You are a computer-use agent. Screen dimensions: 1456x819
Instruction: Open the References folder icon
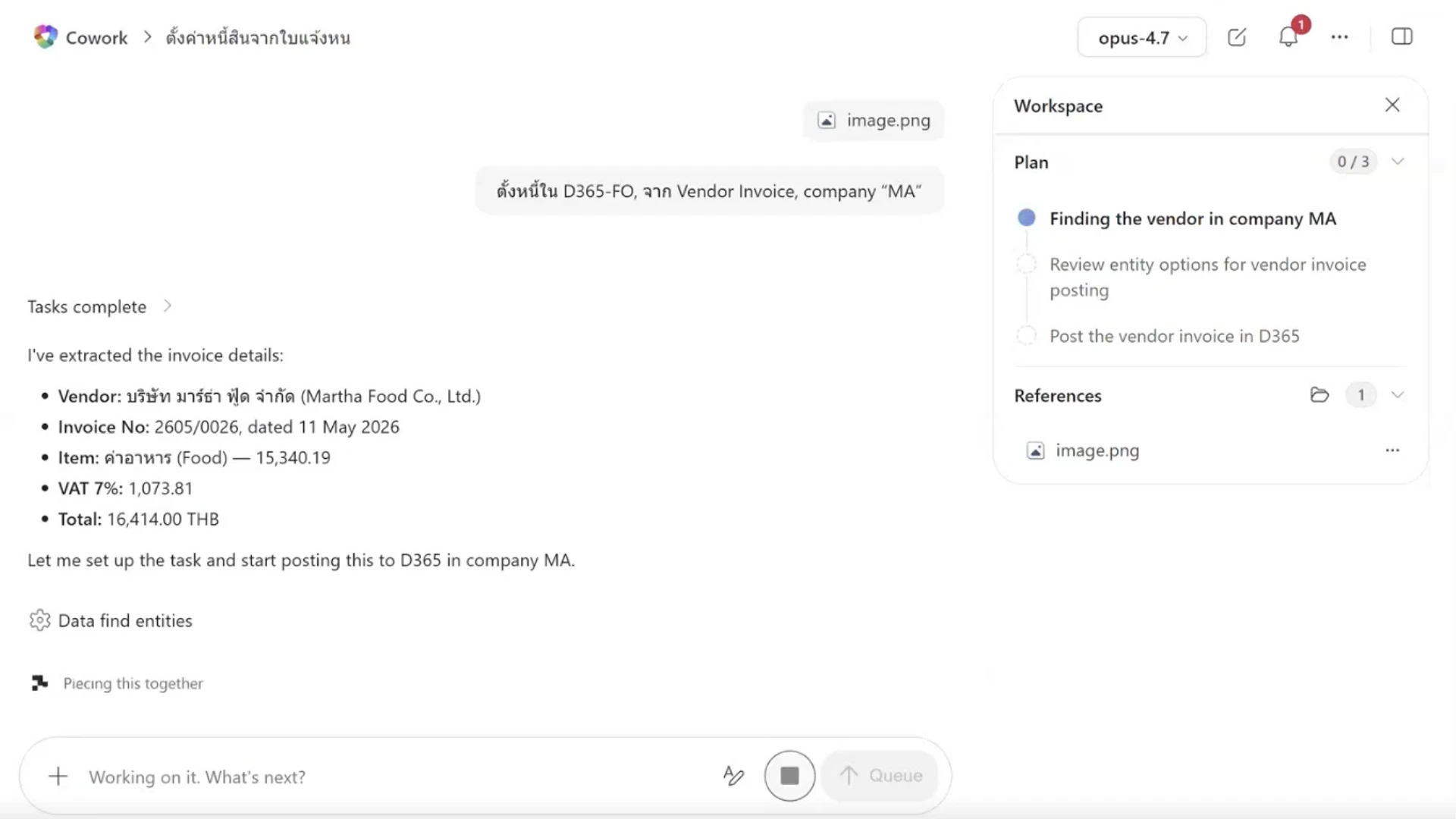pyautogui.click(x=1319, y=395)
